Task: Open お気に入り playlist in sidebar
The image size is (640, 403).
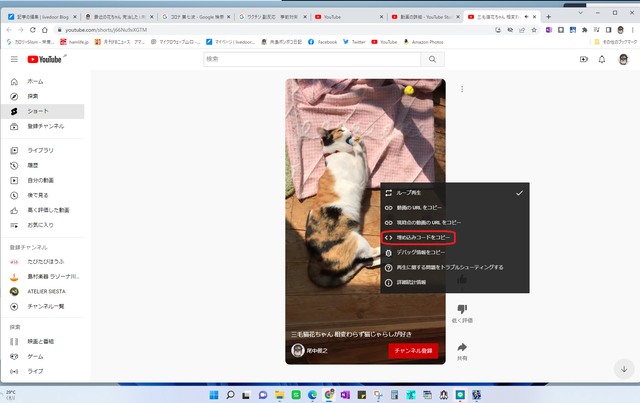Action: pos(43,225)
